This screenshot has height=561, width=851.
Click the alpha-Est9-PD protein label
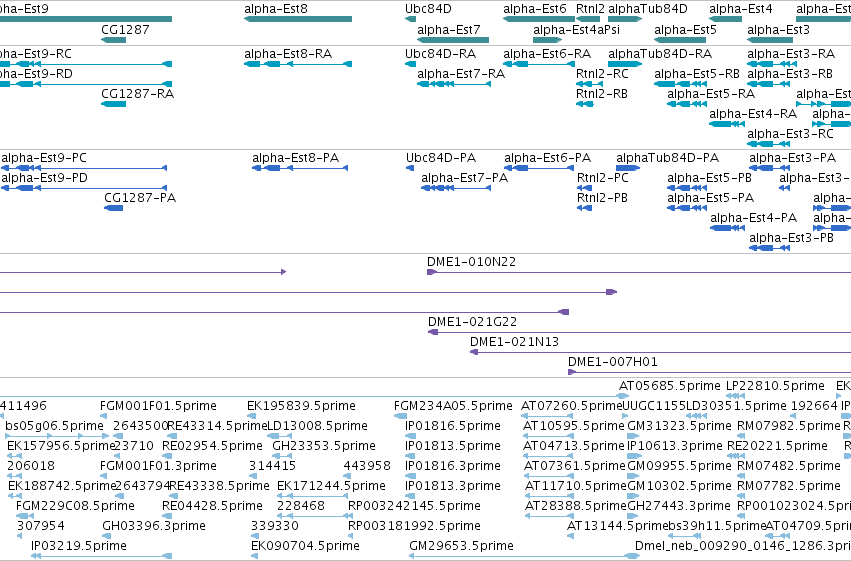click(45, 177)
